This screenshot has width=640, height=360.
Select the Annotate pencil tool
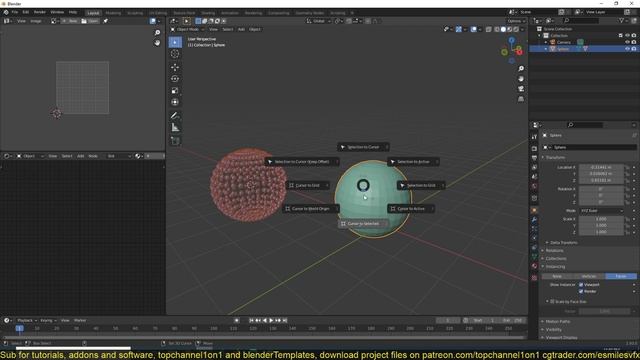[x=175, y=116]
